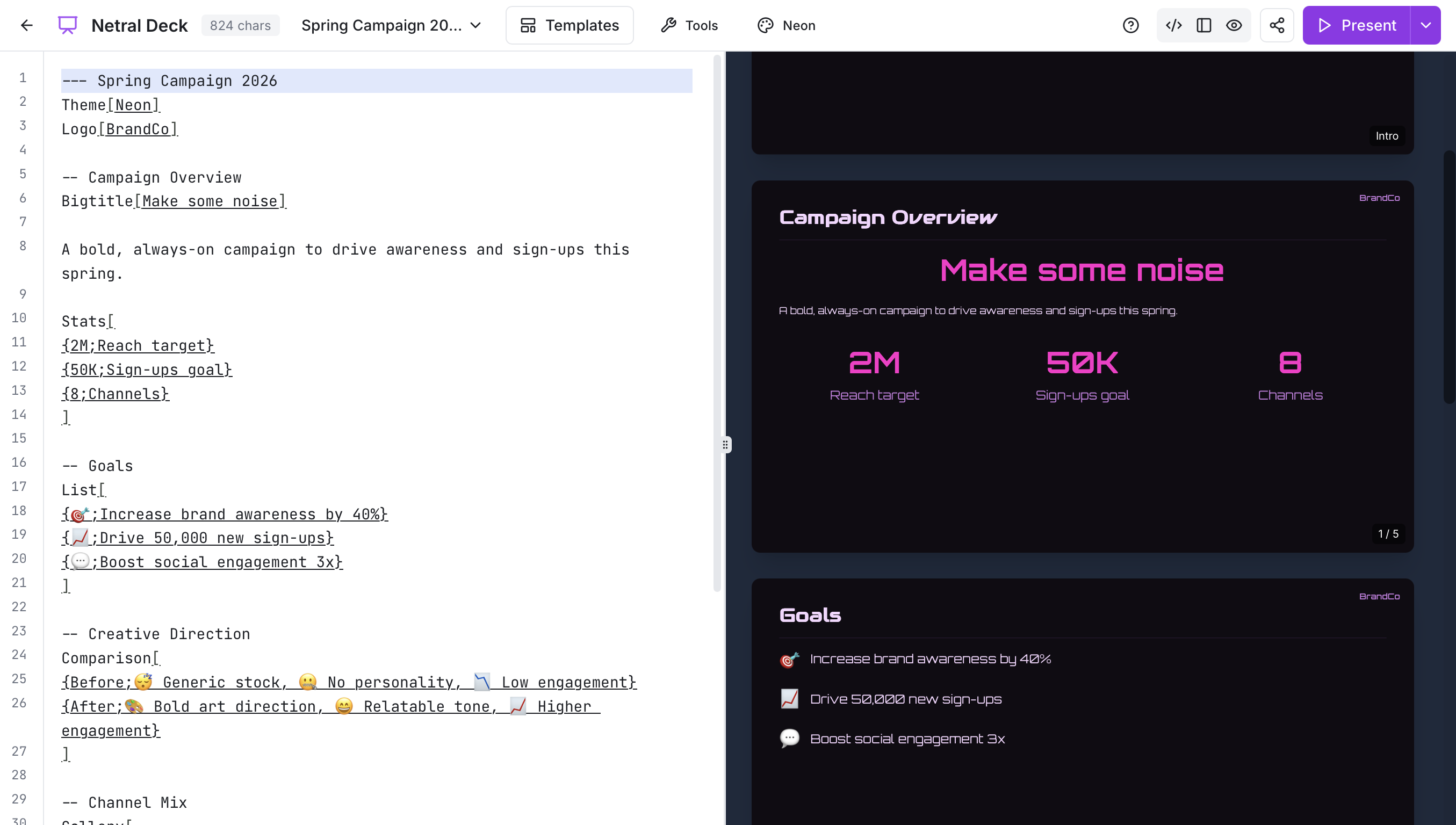Click the Channels stat label in preview
Screen dimensions: 1456x825
pyautogui.click(x=1290, y=395)
